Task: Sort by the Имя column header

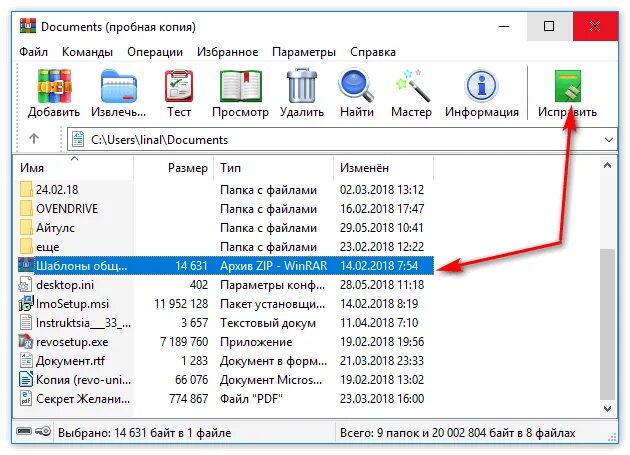Action: [74, 168]
